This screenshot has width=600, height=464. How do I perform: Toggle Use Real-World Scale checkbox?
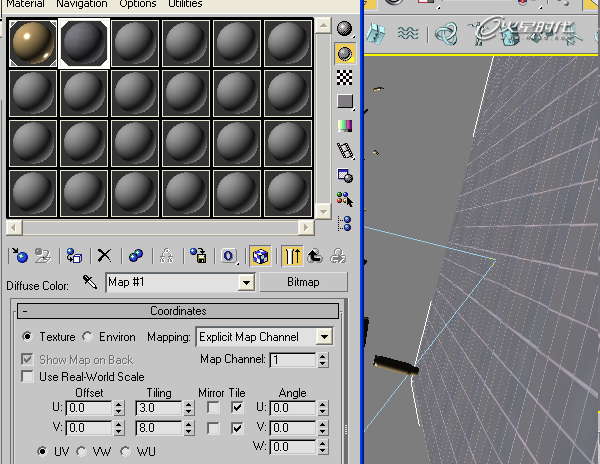coord(28,376)
